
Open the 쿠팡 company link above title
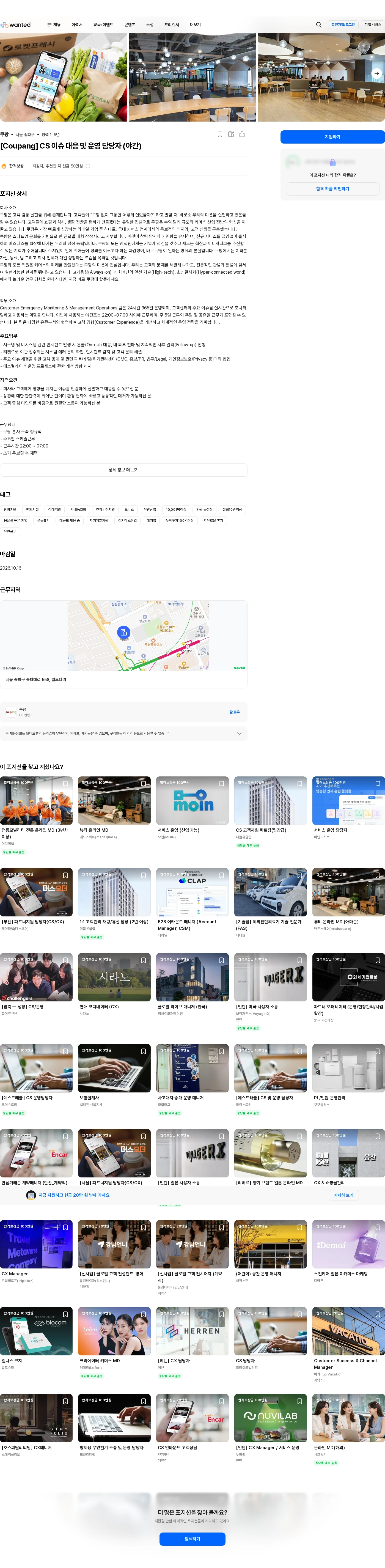[4, 134]
